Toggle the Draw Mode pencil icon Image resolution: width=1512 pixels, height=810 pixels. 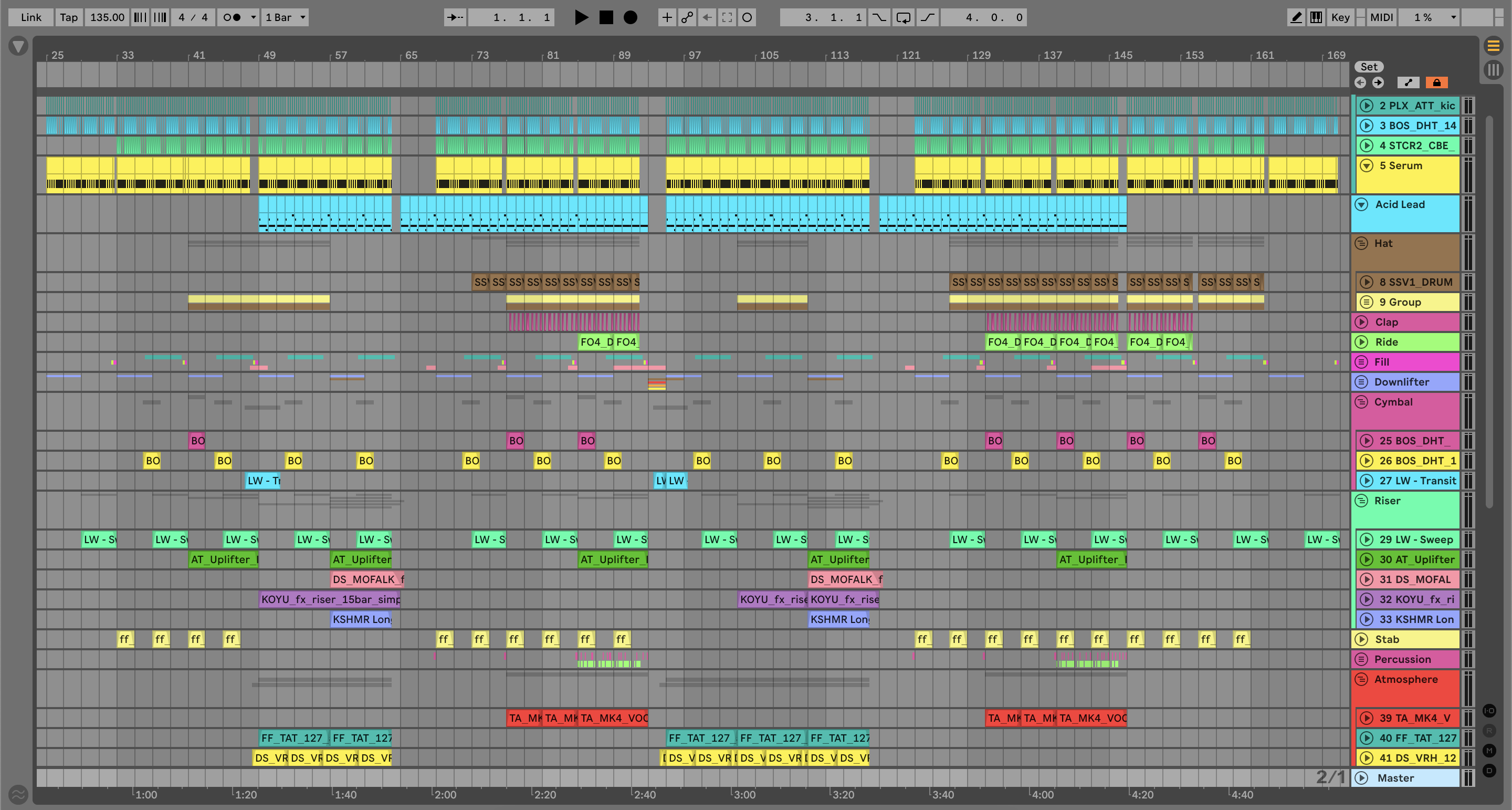1296,18
